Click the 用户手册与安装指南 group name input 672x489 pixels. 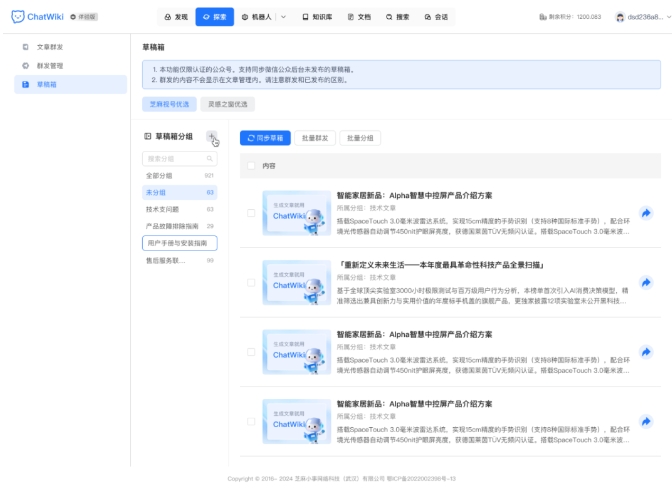point(180,243)
